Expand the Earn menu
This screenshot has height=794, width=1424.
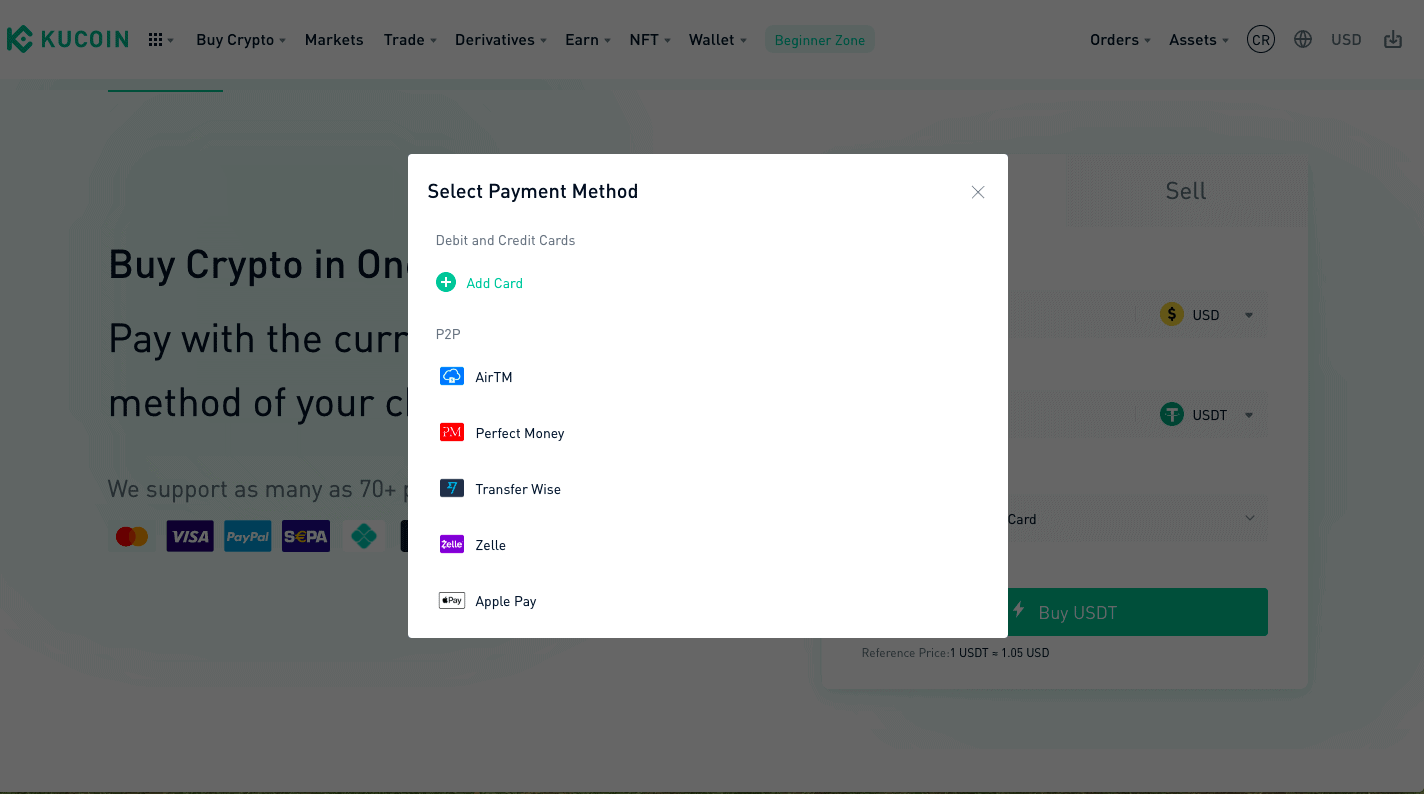click(x=588, y=40)
